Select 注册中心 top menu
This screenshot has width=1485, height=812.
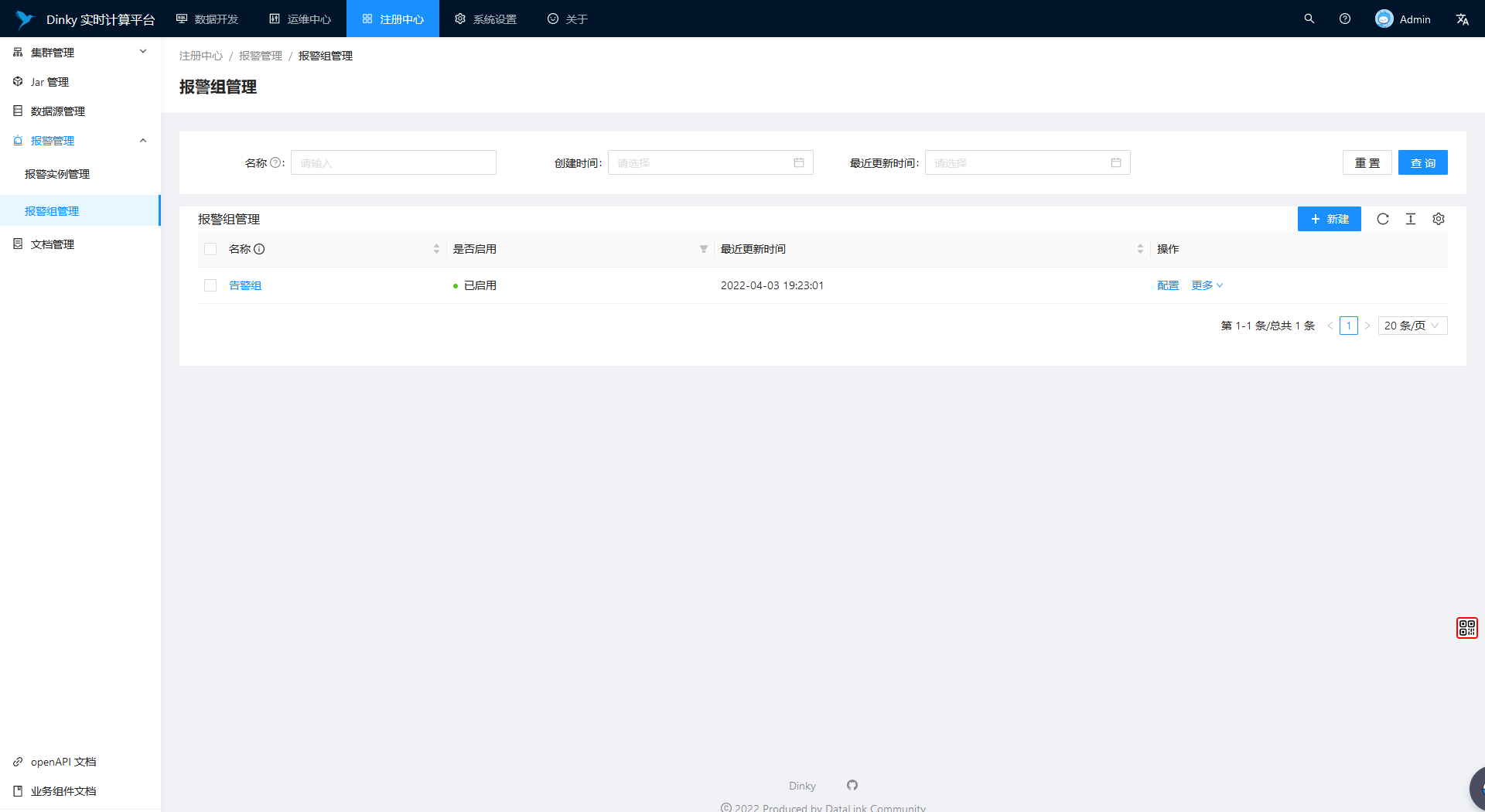[x=393, y=19]
